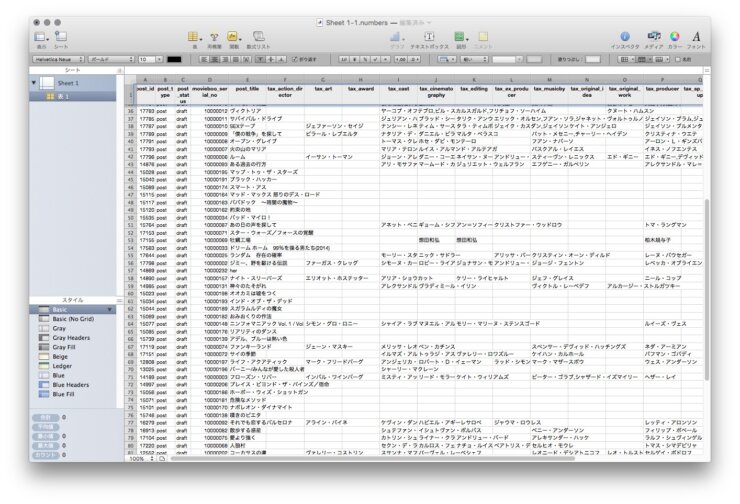Apply the Ledger table style
The width and height of the screenshot is (740, 504).
[73, 366]
